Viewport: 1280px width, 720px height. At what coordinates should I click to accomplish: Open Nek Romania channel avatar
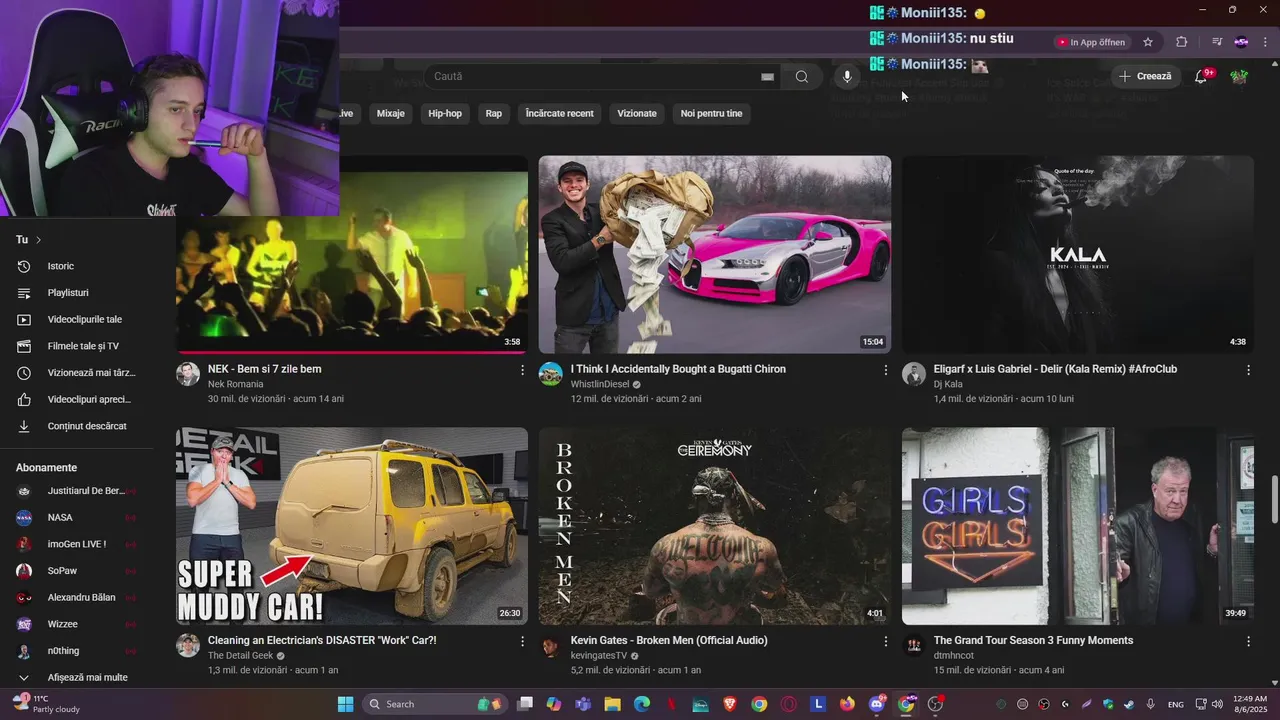[188, 374]
